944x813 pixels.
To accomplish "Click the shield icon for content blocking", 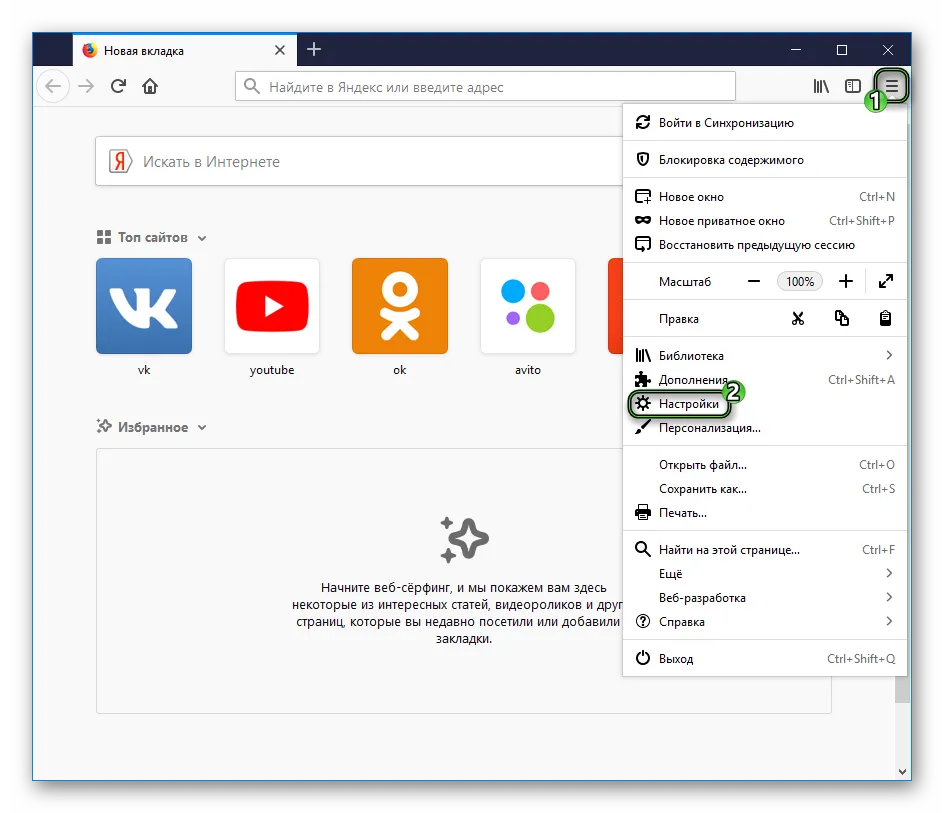I will tap(643, 159).
